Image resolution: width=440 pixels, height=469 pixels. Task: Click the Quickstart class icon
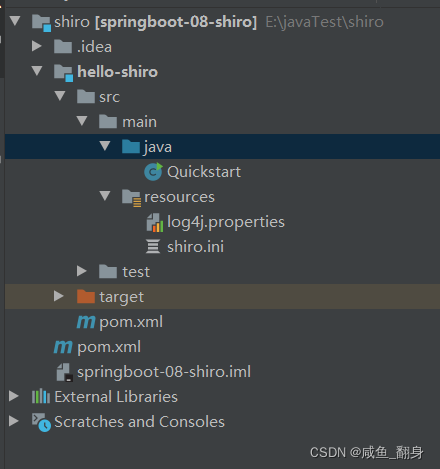pos(153,172)
